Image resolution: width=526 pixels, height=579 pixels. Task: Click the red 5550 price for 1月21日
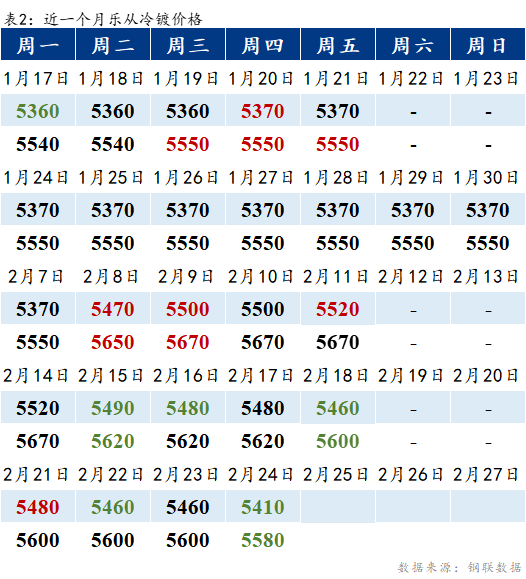click(x=338, y=144)
